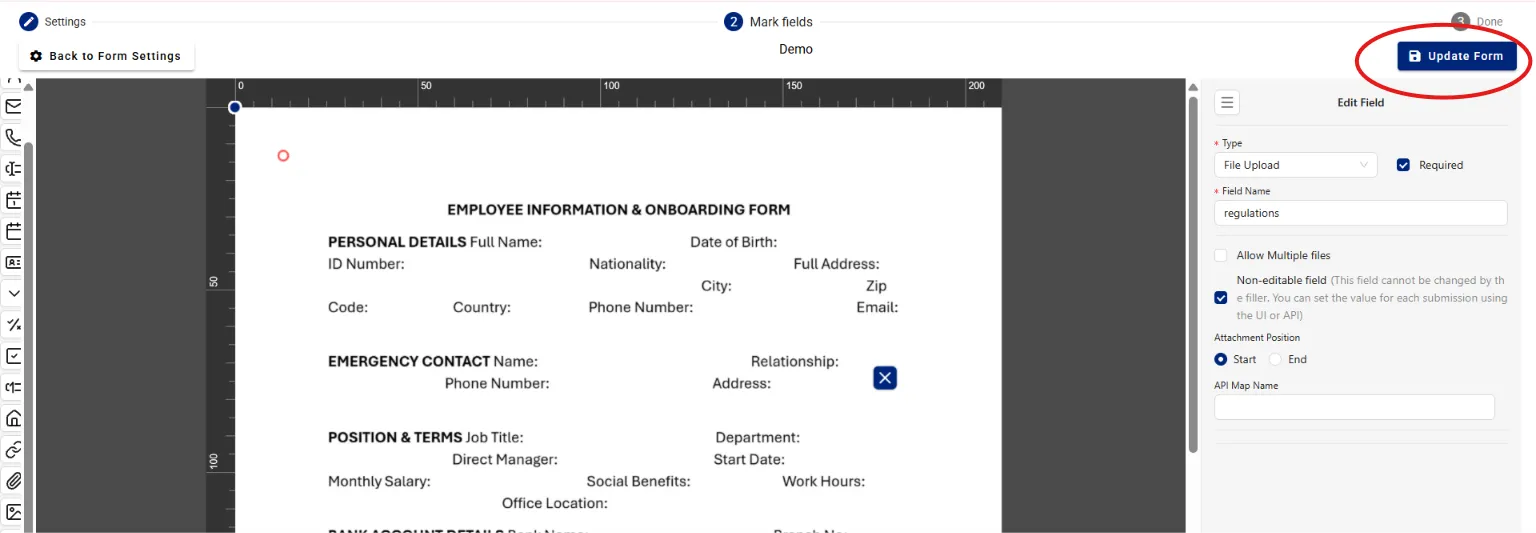
Task: Click the Nationality text in document
Action: tap(627, 264)
